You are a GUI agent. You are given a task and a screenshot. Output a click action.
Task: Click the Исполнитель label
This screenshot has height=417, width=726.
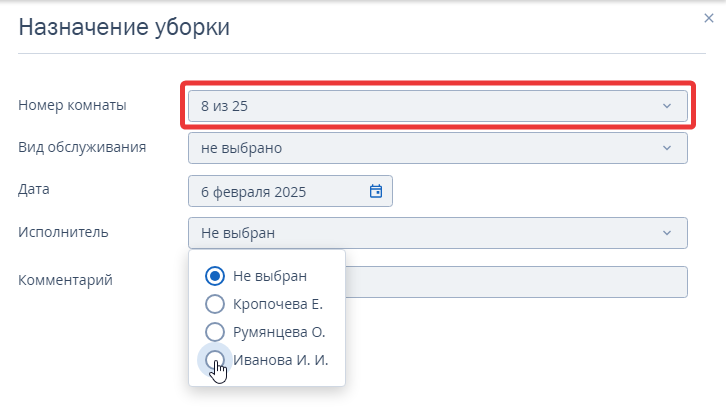[63, 232]
